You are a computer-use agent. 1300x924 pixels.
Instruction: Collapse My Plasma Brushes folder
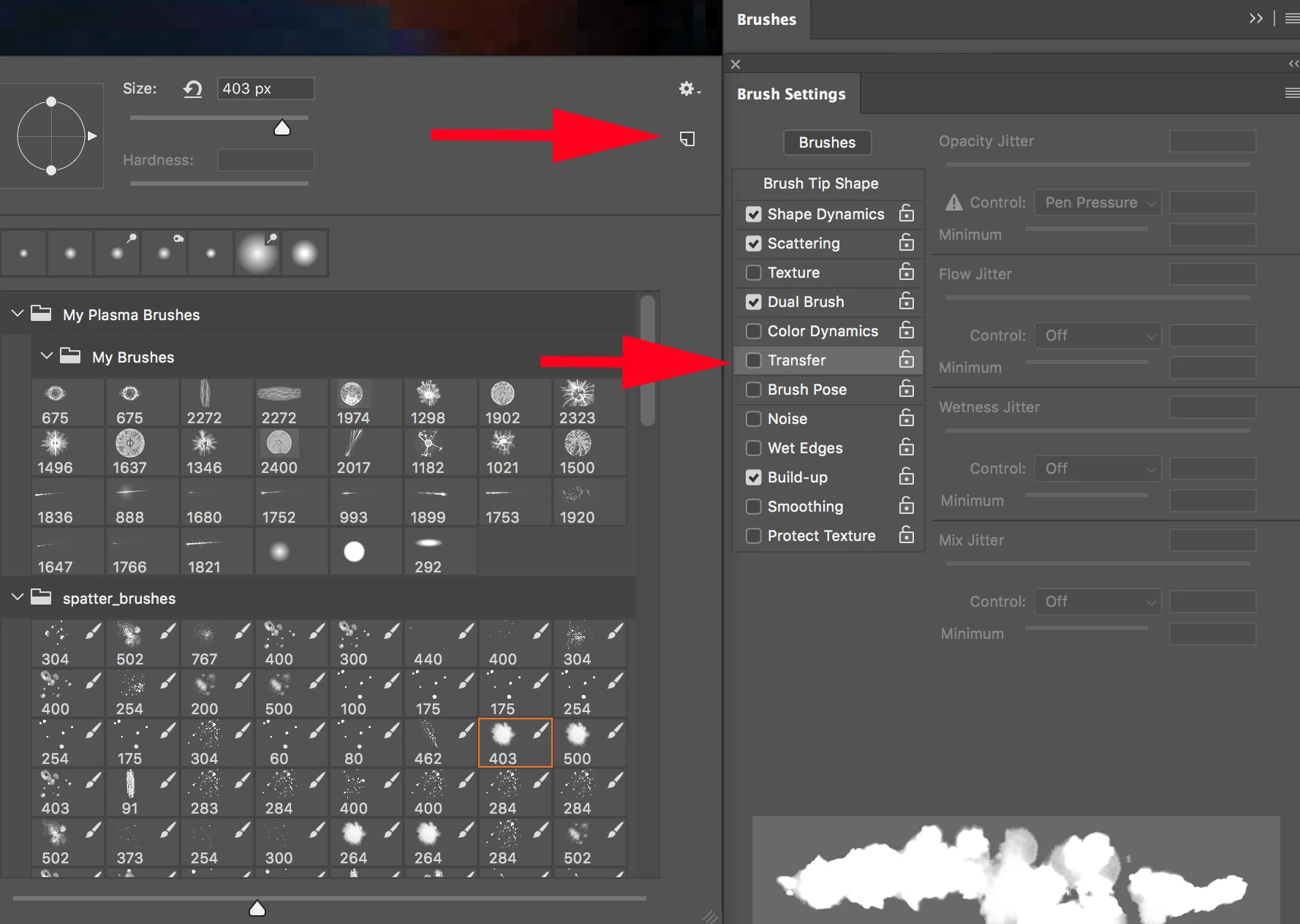[x=18, y=314]
